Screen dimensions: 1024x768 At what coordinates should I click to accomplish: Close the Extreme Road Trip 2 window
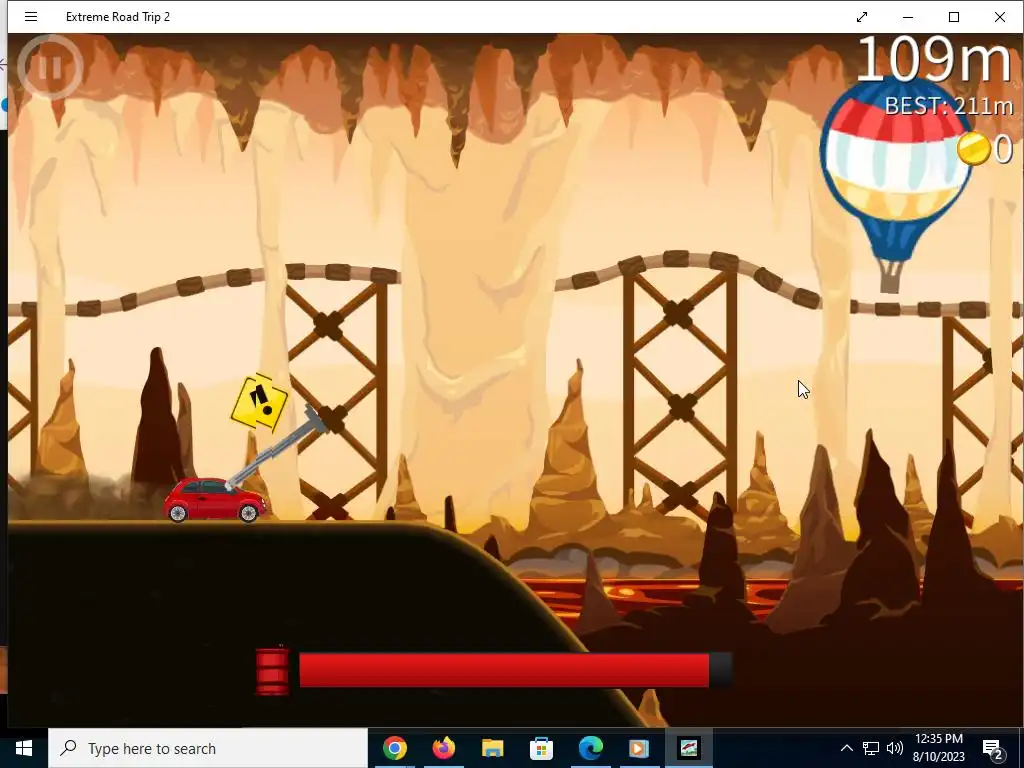point(1000,17)
